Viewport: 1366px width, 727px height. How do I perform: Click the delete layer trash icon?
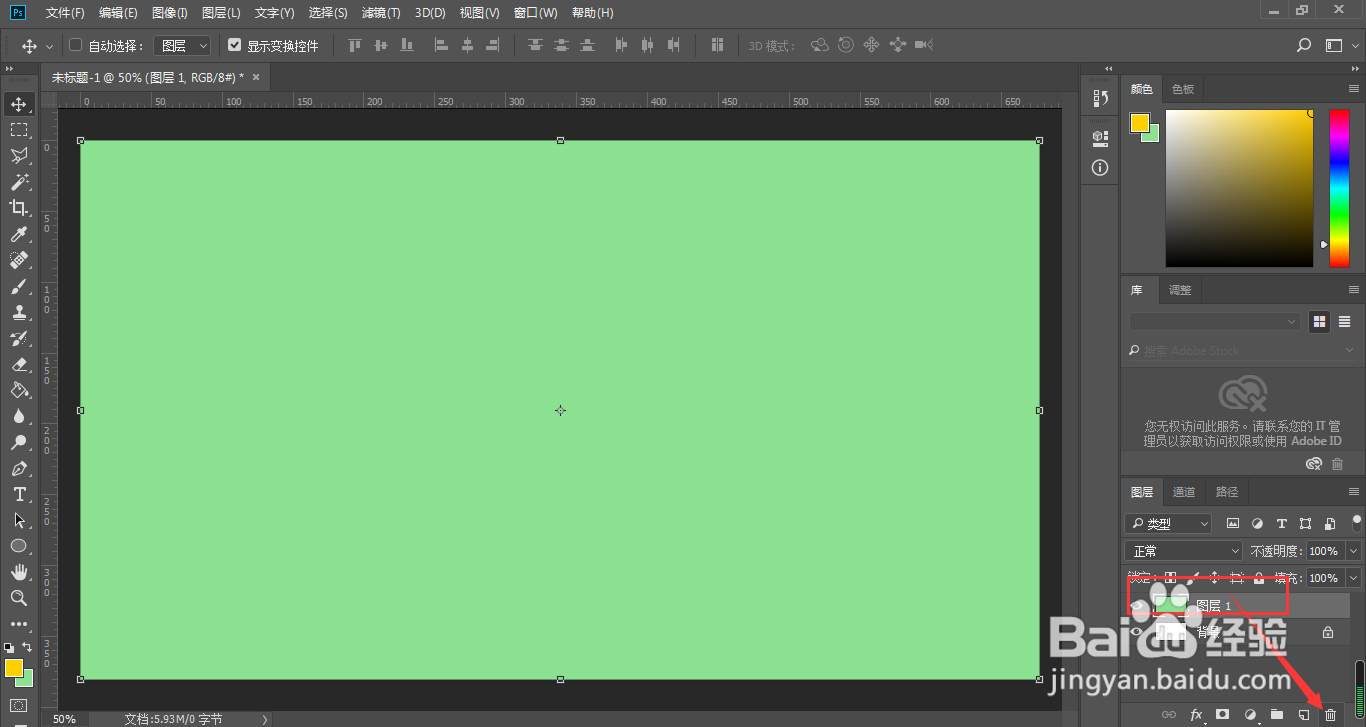point(1330,714)
